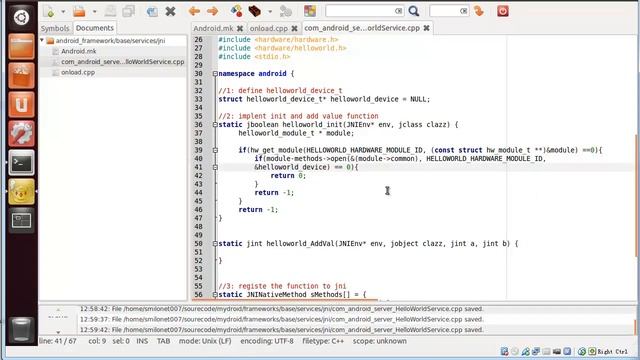Reload the current file from disk
Viewport: 640px width, 360px height.
pyautogui.click(x=152, y=11)
